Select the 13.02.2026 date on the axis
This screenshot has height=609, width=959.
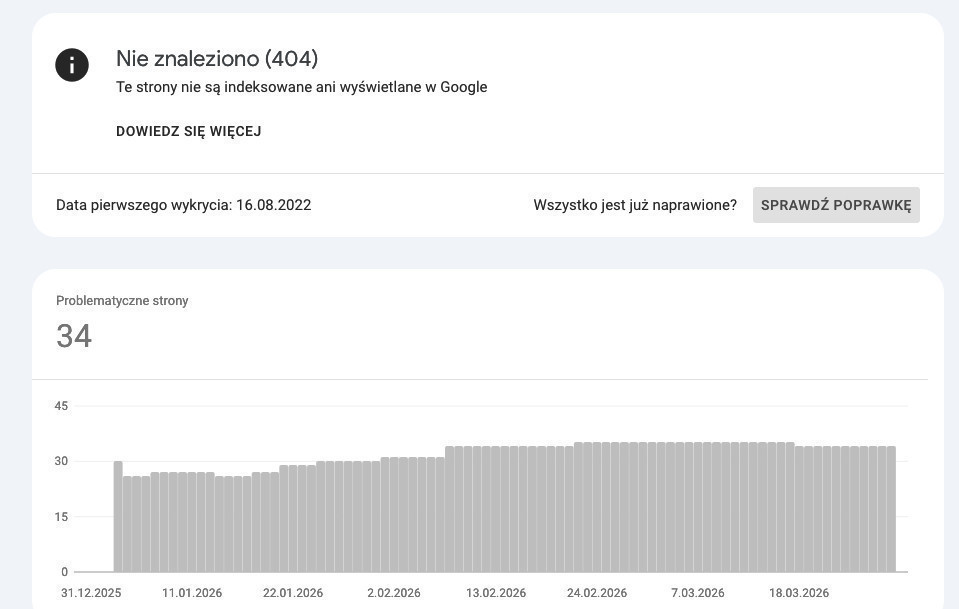tap(496, 593)
